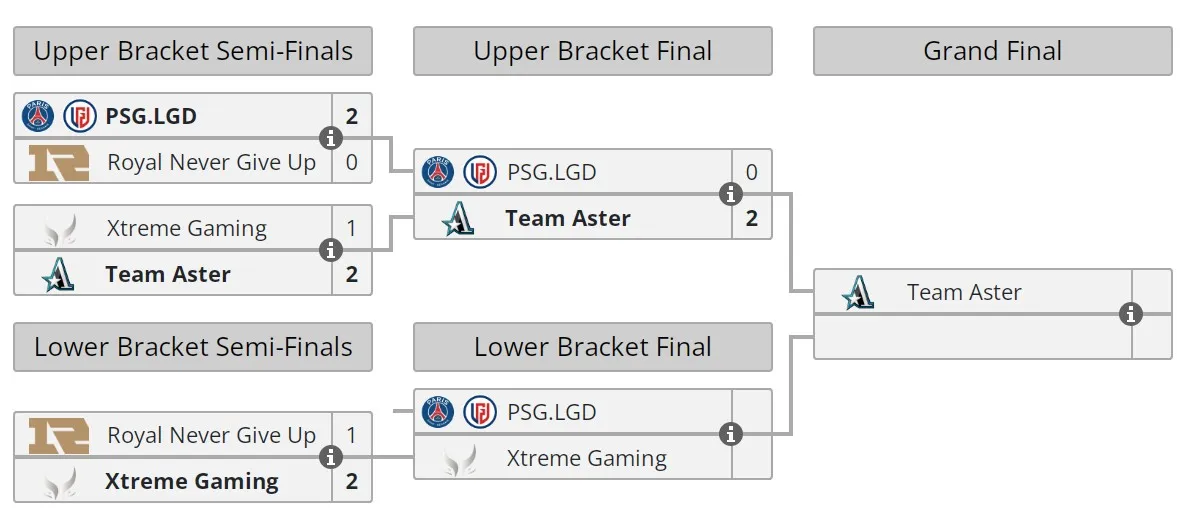This screenshot has height=523, width=1189.
Task: Open the Lower Bracket Semi-Finals match info icon
Action: pyautogui.click(x=331, y=457)
